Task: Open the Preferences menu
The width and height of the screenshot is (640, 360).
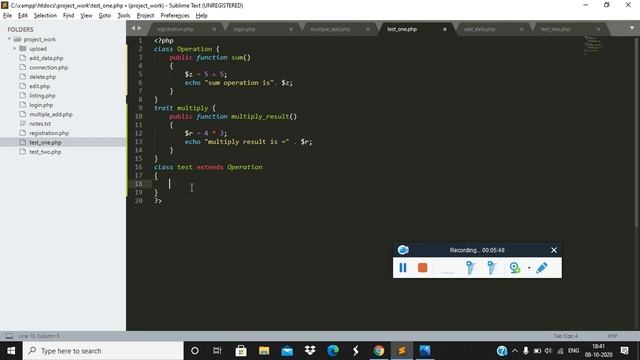Action: coord(175,16)
